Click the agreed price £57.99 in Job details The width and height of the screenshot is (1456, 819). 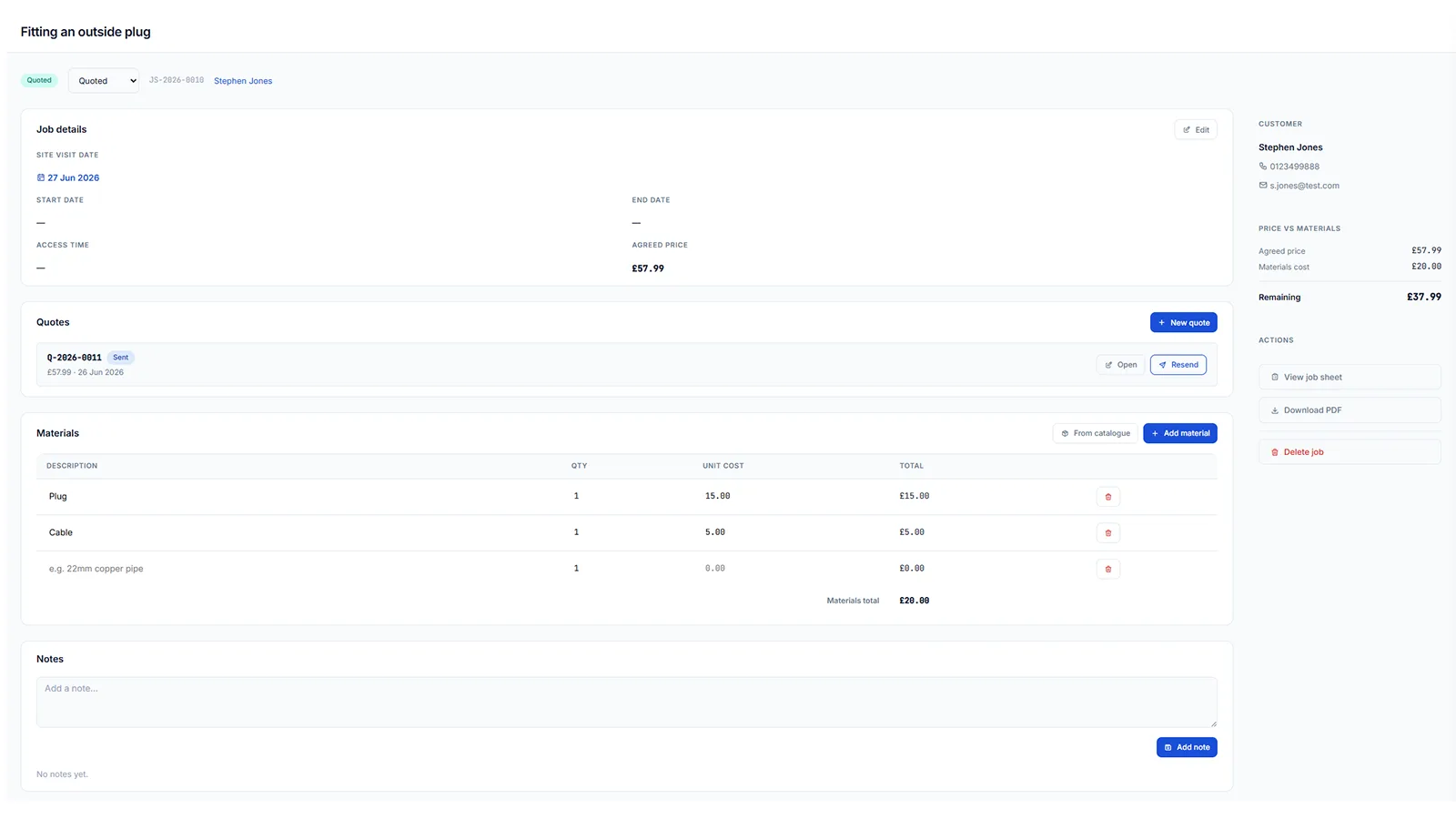648,268
